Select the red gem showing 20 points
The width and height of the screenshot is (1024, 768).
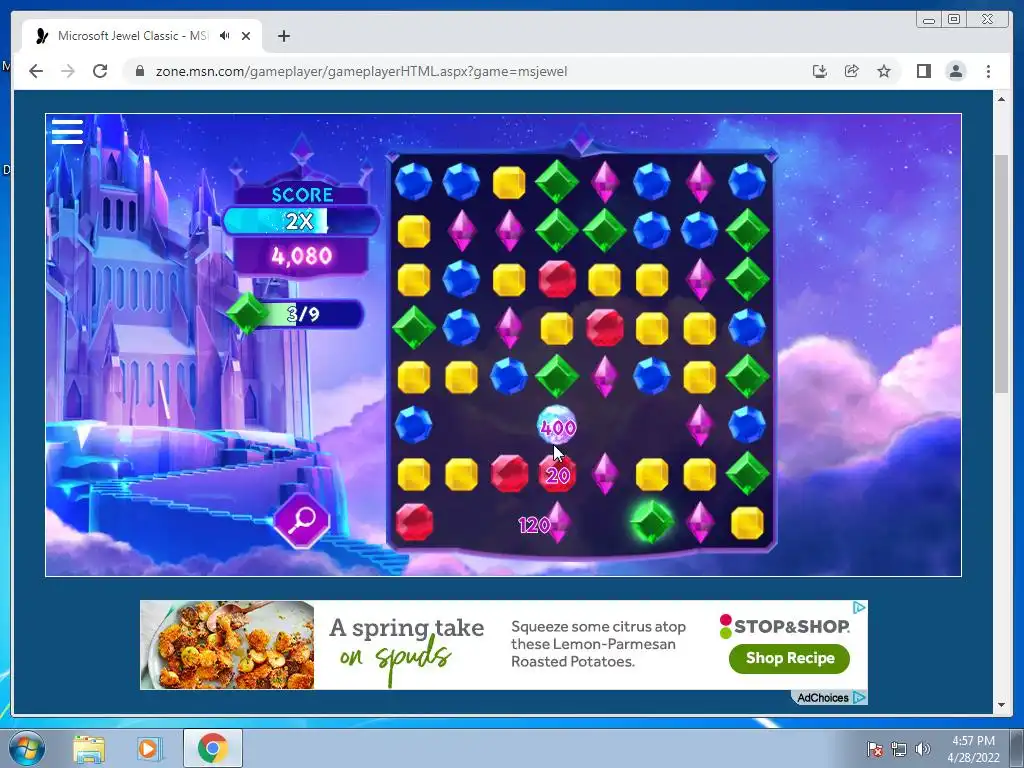(557, 473)
